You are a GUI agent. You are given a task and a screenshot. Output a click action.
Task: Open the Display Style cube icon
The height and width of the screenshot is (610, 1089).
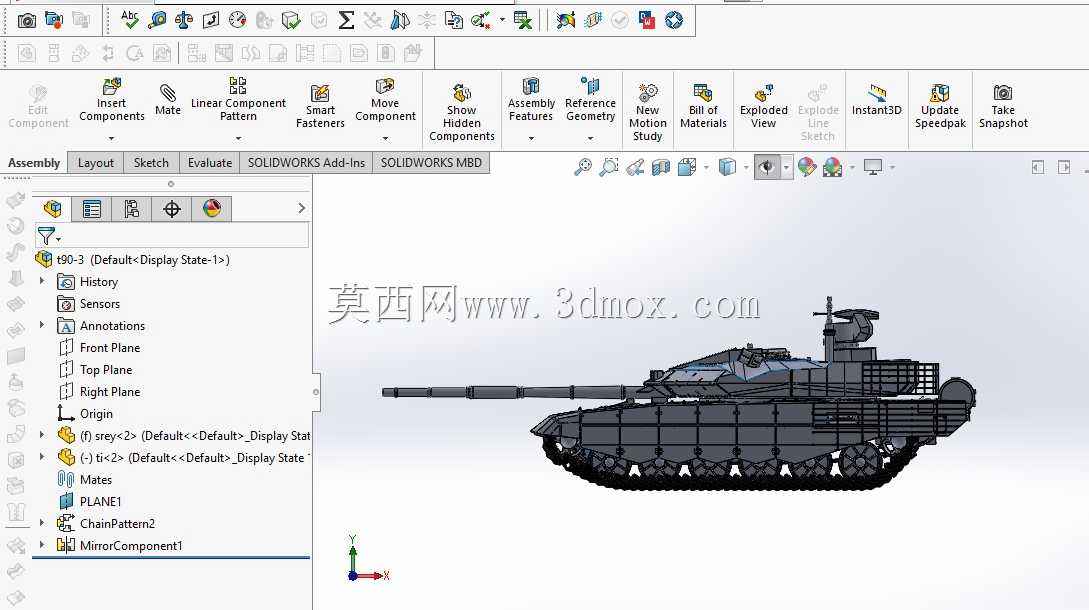pyautogui.click(x=727, y=167)
